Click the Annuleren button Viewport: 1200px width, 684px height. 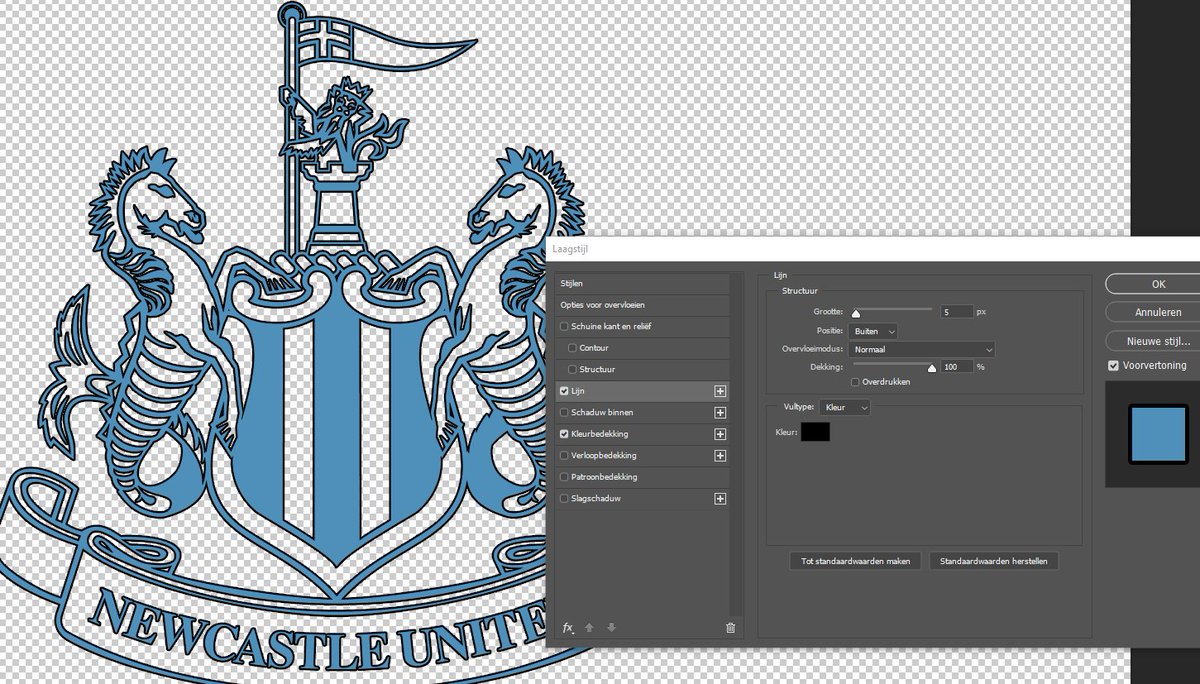[1158, 312]
